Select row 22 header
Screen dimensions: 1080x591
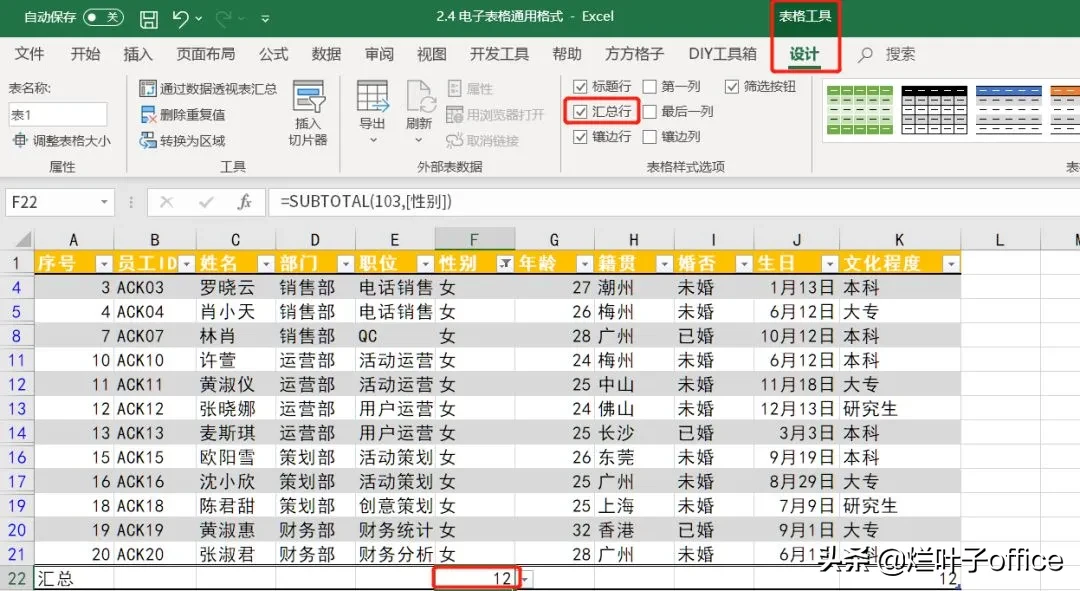[x=17, y=579]
